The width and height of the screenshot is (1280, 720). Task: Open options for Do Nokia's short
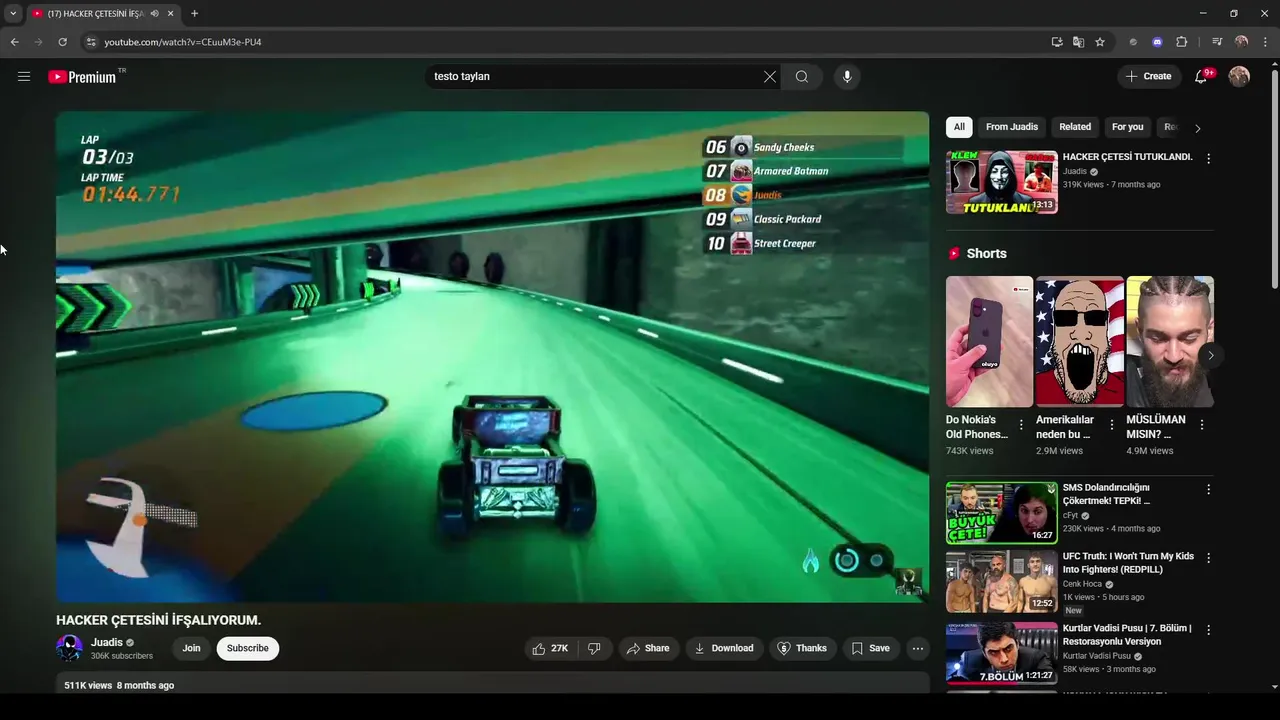(x=1021, y=425)
